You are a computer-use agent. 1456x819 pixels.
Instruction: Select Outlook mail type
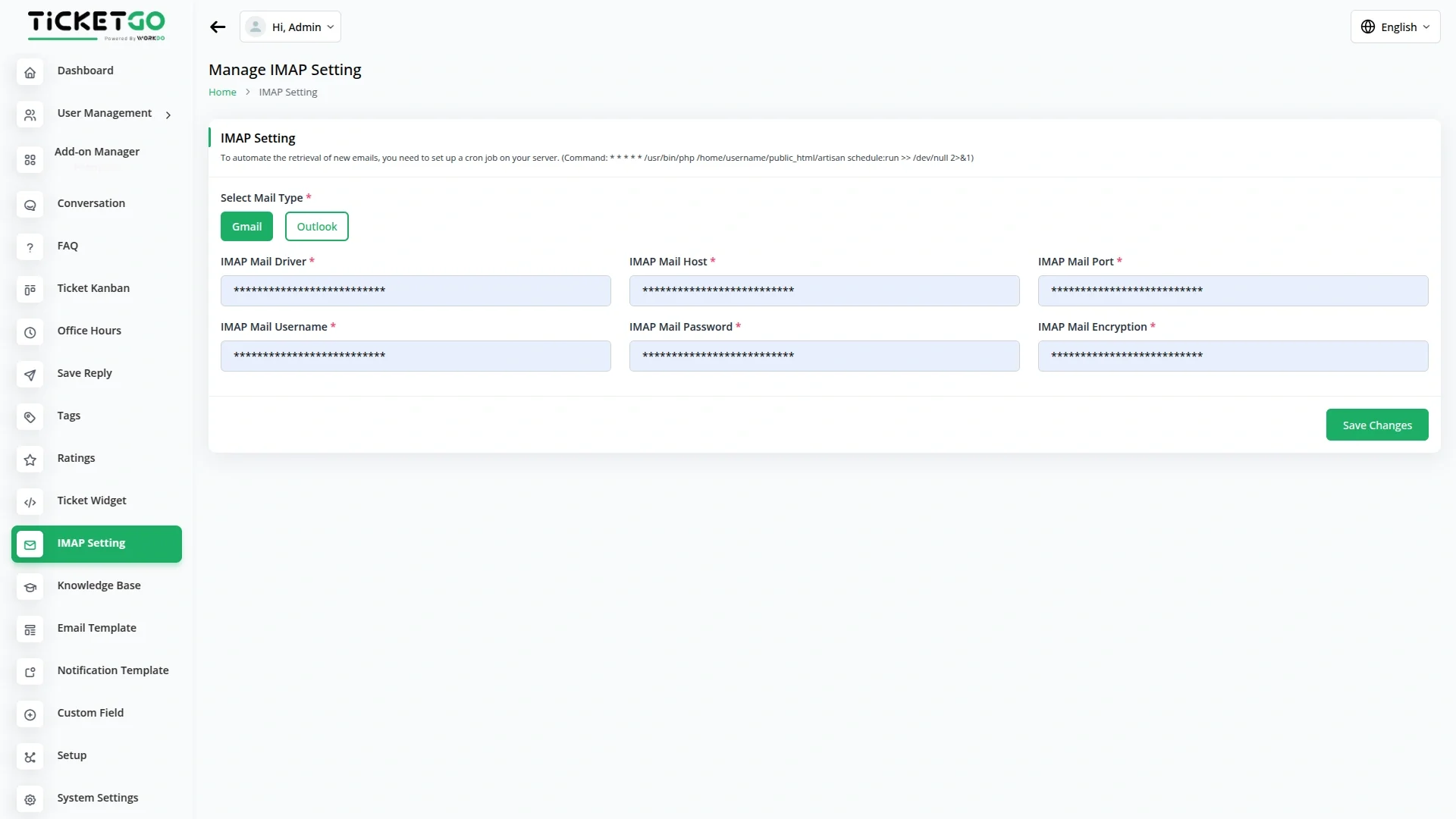(316, 227)
